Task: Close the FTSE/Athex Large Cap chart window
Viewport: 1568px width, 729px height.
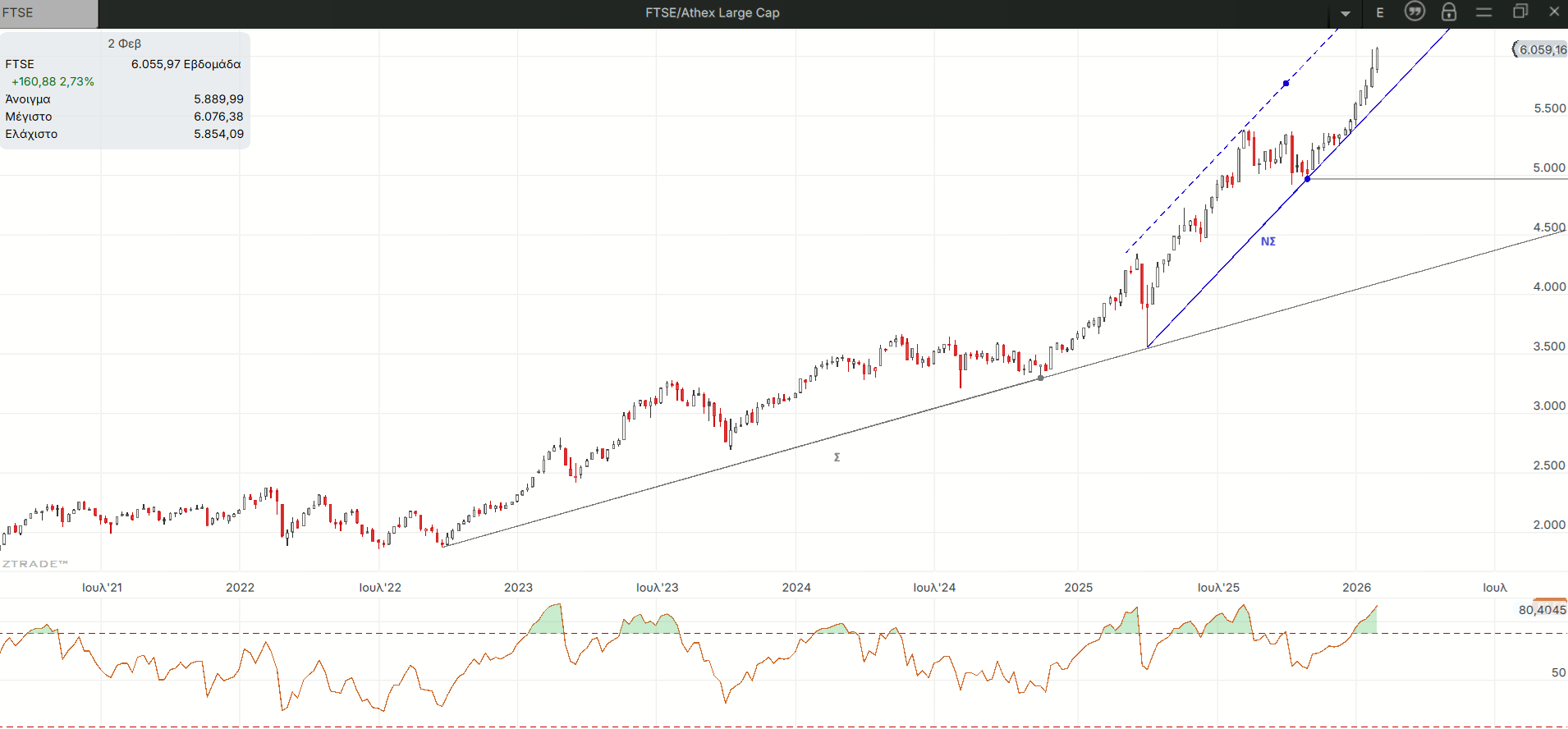Action: [1554, 11]
